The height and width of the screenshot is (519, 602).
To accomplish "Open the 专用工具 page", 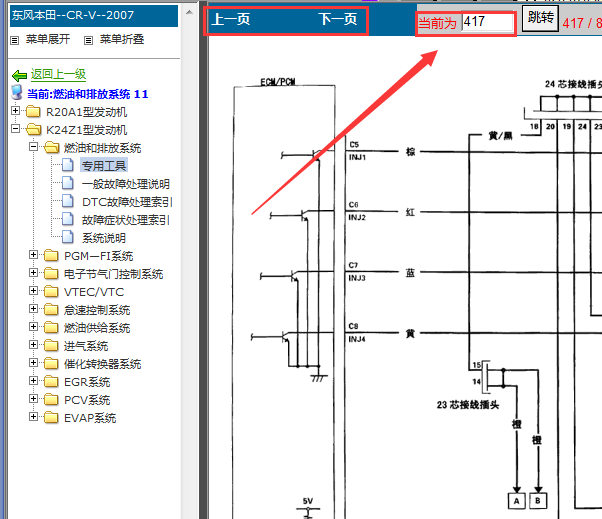I will (x=104, y=166).
